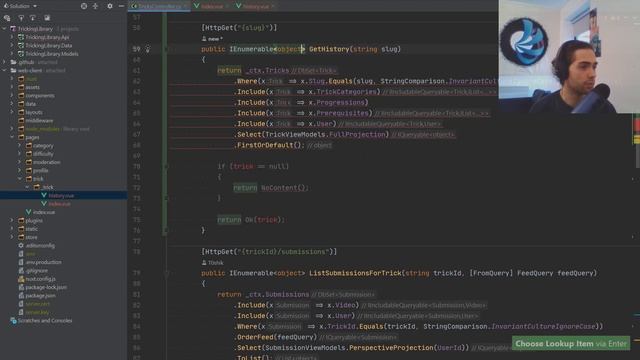
Task: Select the middleware folder
Action: (36, 120)
